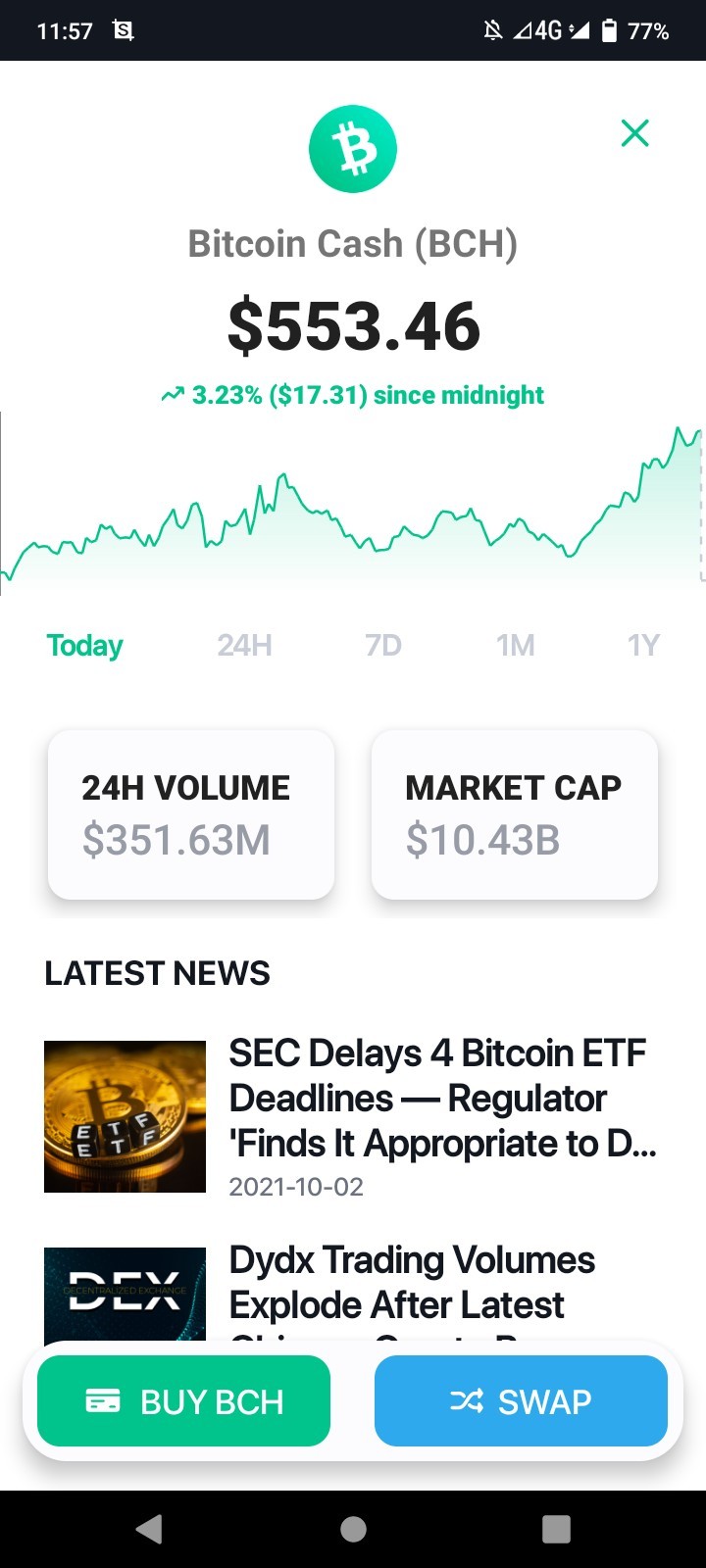
Task: Tap the Android back navigation button
Action: click(149, 1529)
